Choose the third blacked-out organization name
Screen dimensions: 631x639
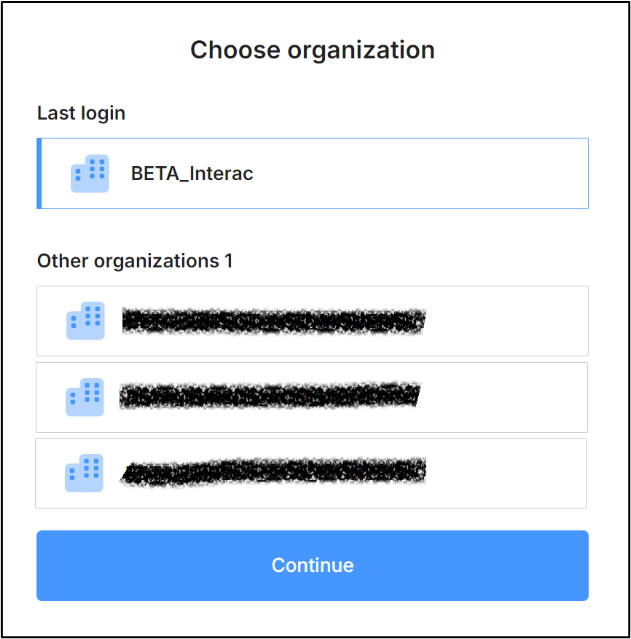click(x=273, y=472)
